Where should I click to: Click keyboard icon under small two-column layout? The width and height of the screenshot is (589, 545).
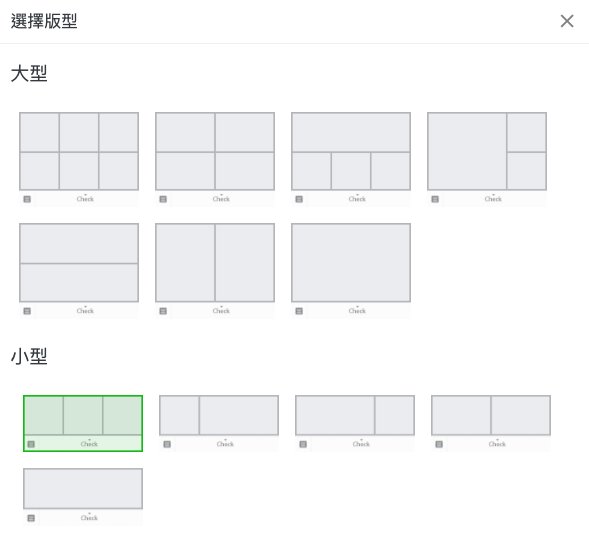pyautogui.click(x=439, y=444)
